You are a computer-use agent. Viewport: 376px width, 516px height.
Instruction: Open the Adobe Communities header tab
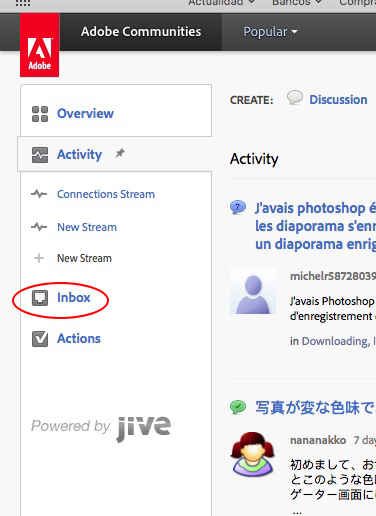click(x=141, y=32)
